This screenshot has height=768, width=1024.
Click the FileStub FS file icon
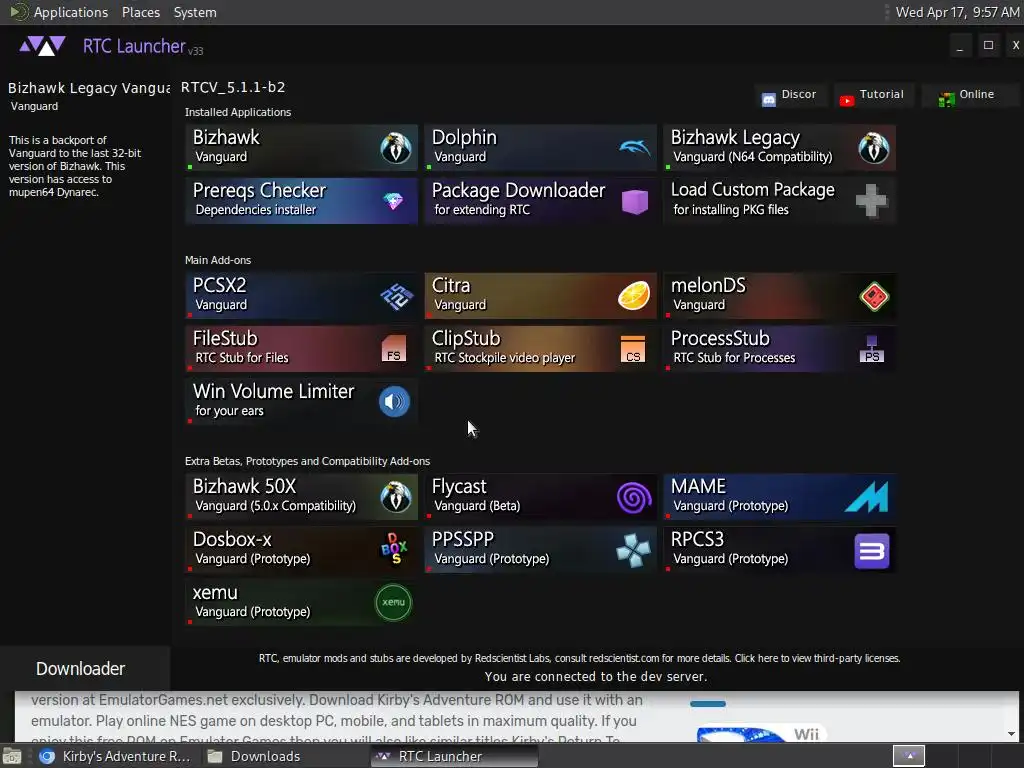394,349
